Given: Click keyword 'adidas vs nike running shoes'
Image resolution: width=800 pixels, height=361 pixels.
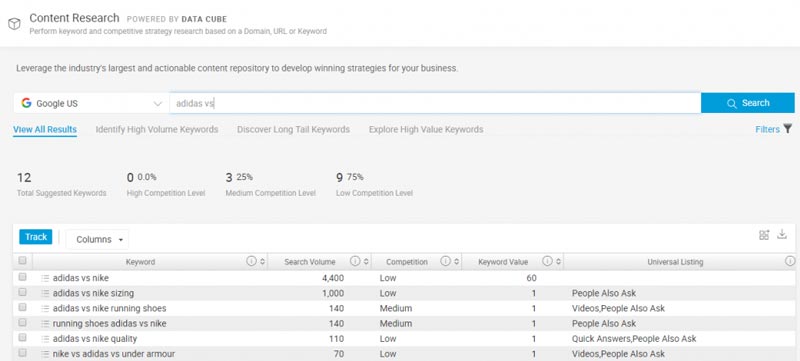Looking at the screenshot, I should pos(110,308).
